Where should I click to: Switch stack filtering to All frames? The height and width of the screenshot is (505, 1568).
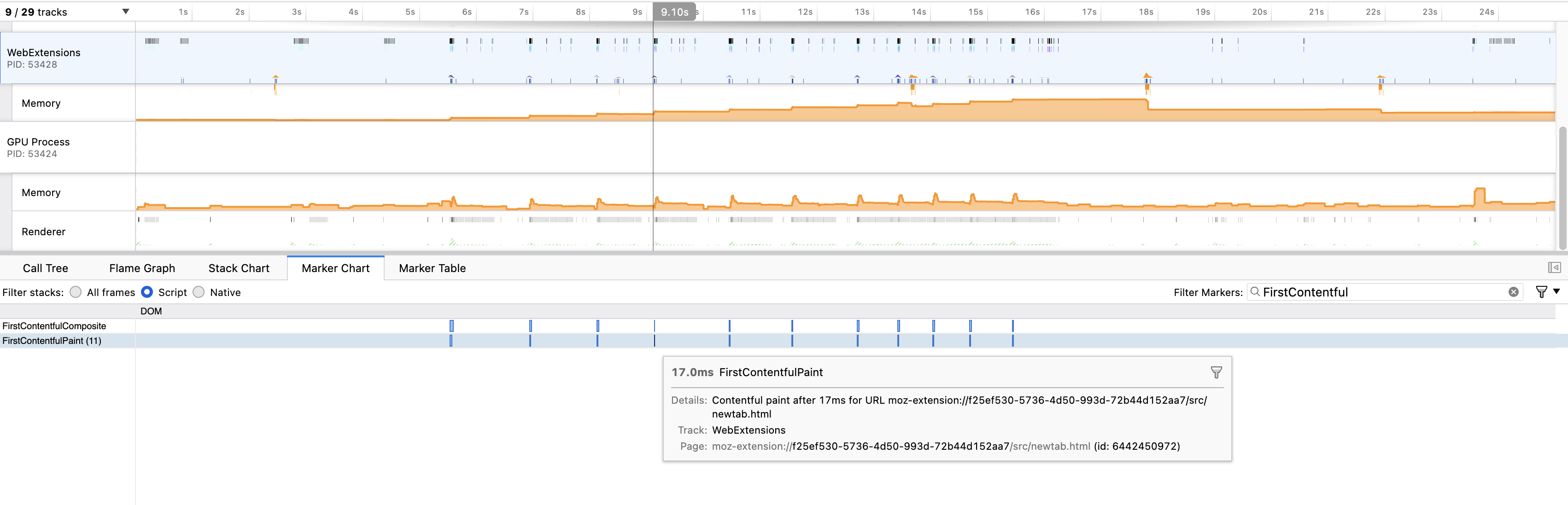tap(76, 292)
